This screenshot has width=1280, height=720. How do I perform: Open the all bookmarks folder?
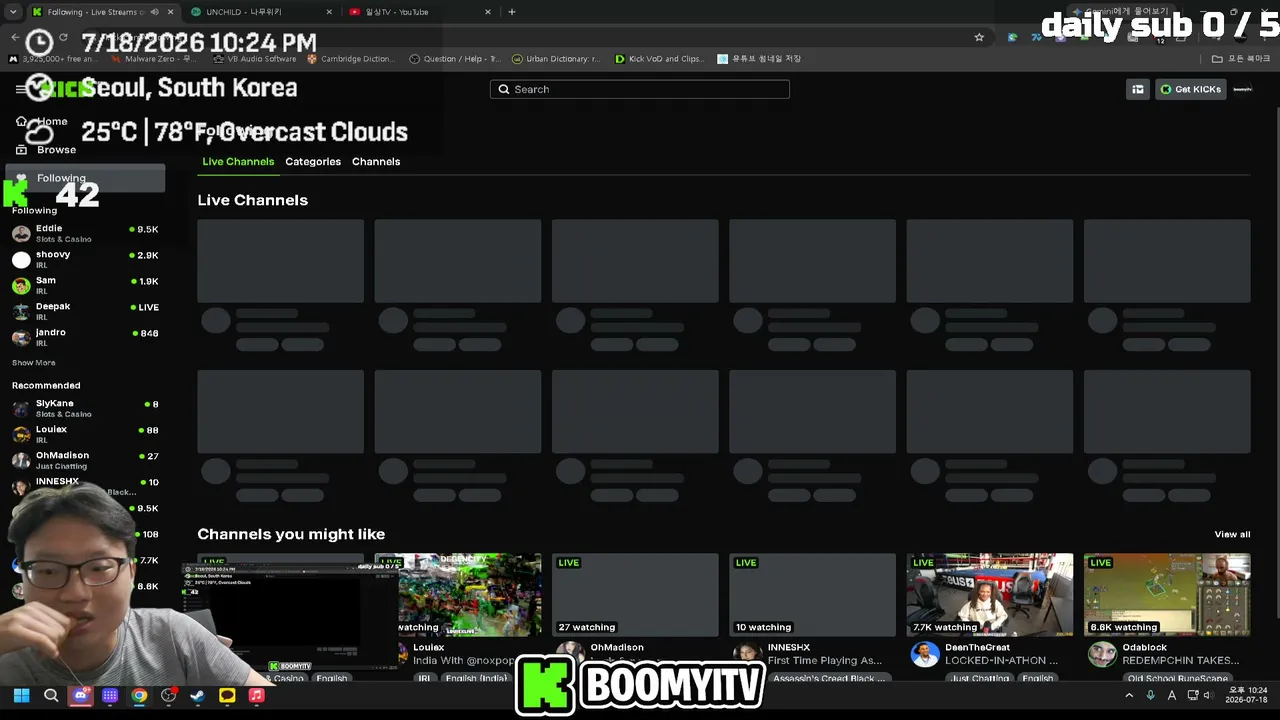tap(1241, 59)
